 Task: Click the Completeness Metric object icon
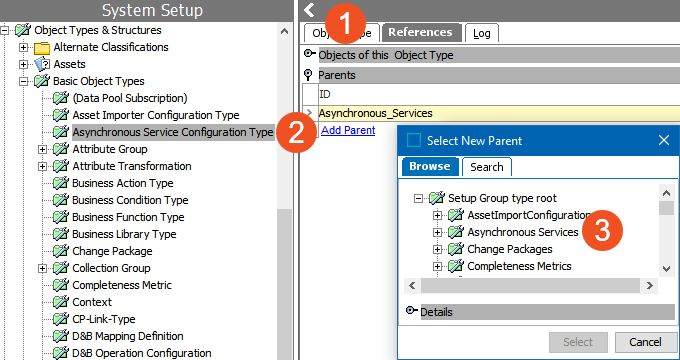coord(61,285)
